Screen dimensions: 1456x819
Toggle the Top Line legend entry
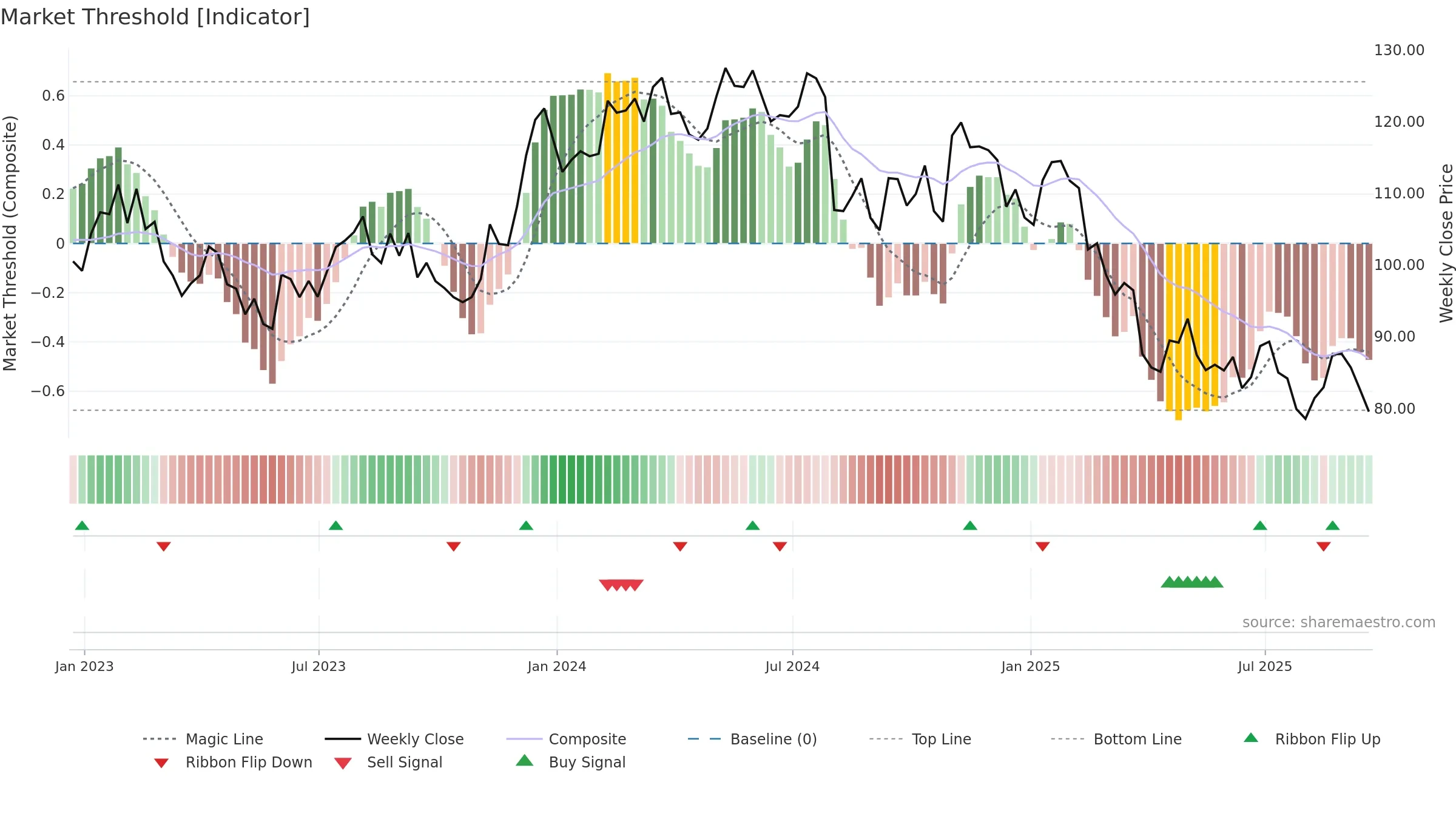(920, 739)
